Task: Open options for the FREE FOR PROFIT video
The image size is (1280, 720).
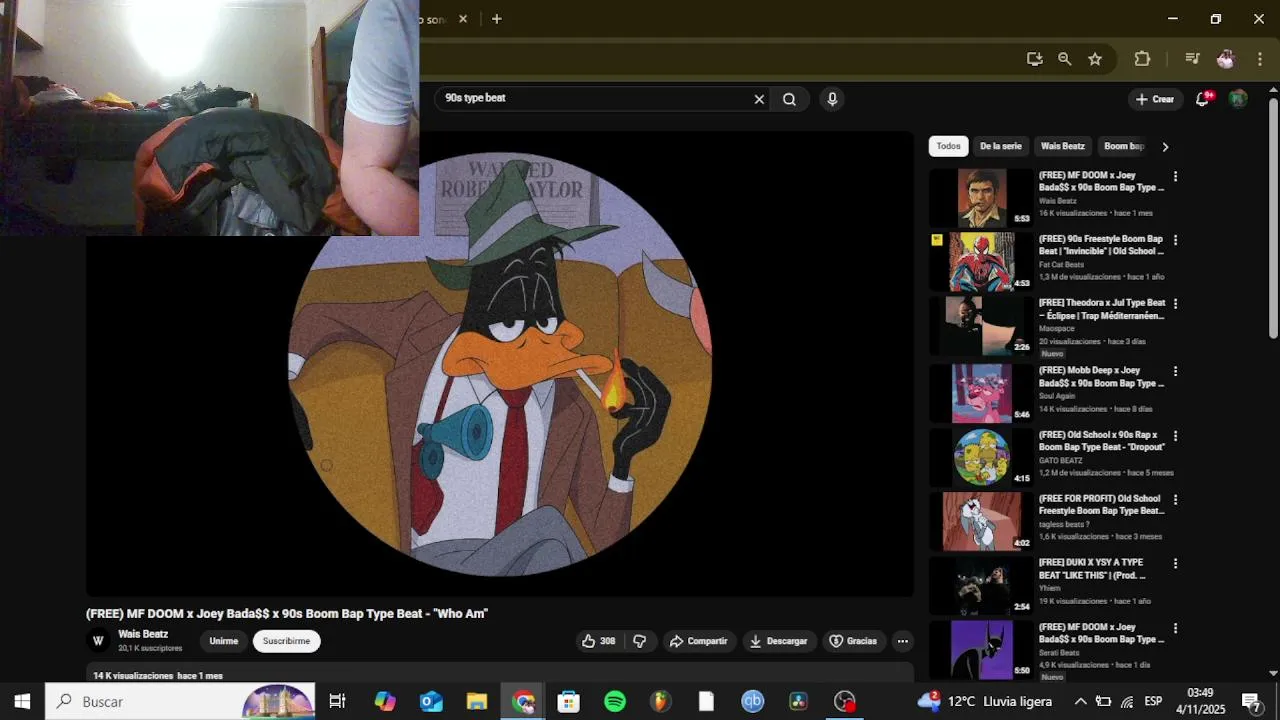Action: 1175,499
